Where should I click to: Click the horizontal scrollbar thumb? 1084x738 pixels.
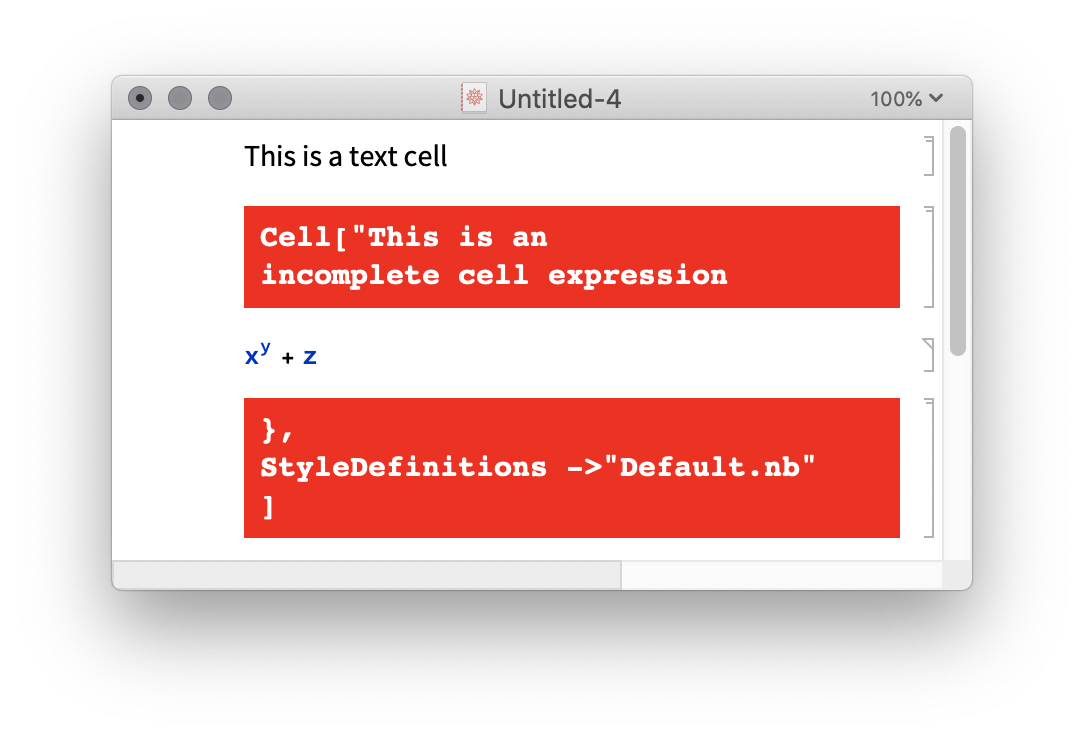(367, 575)
